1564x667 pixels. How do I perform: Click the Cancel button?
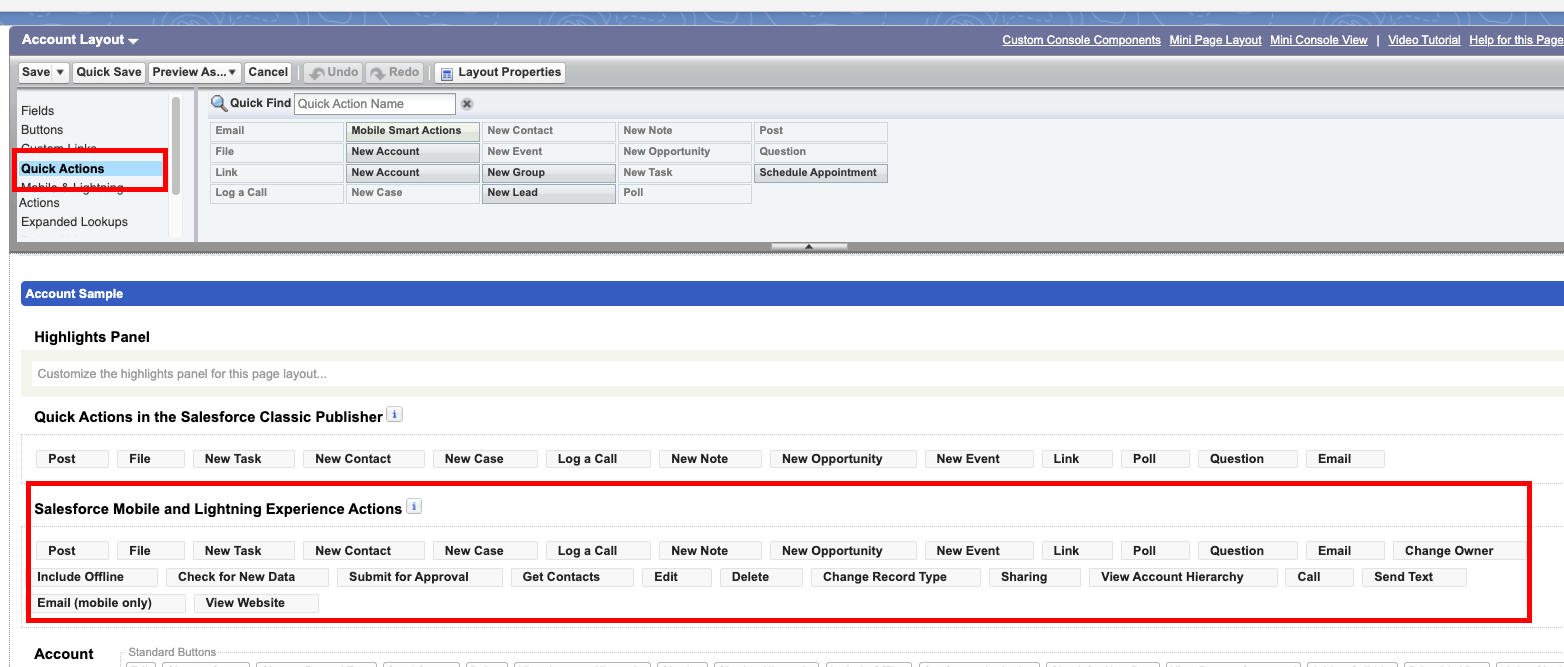tap(268, 72)
